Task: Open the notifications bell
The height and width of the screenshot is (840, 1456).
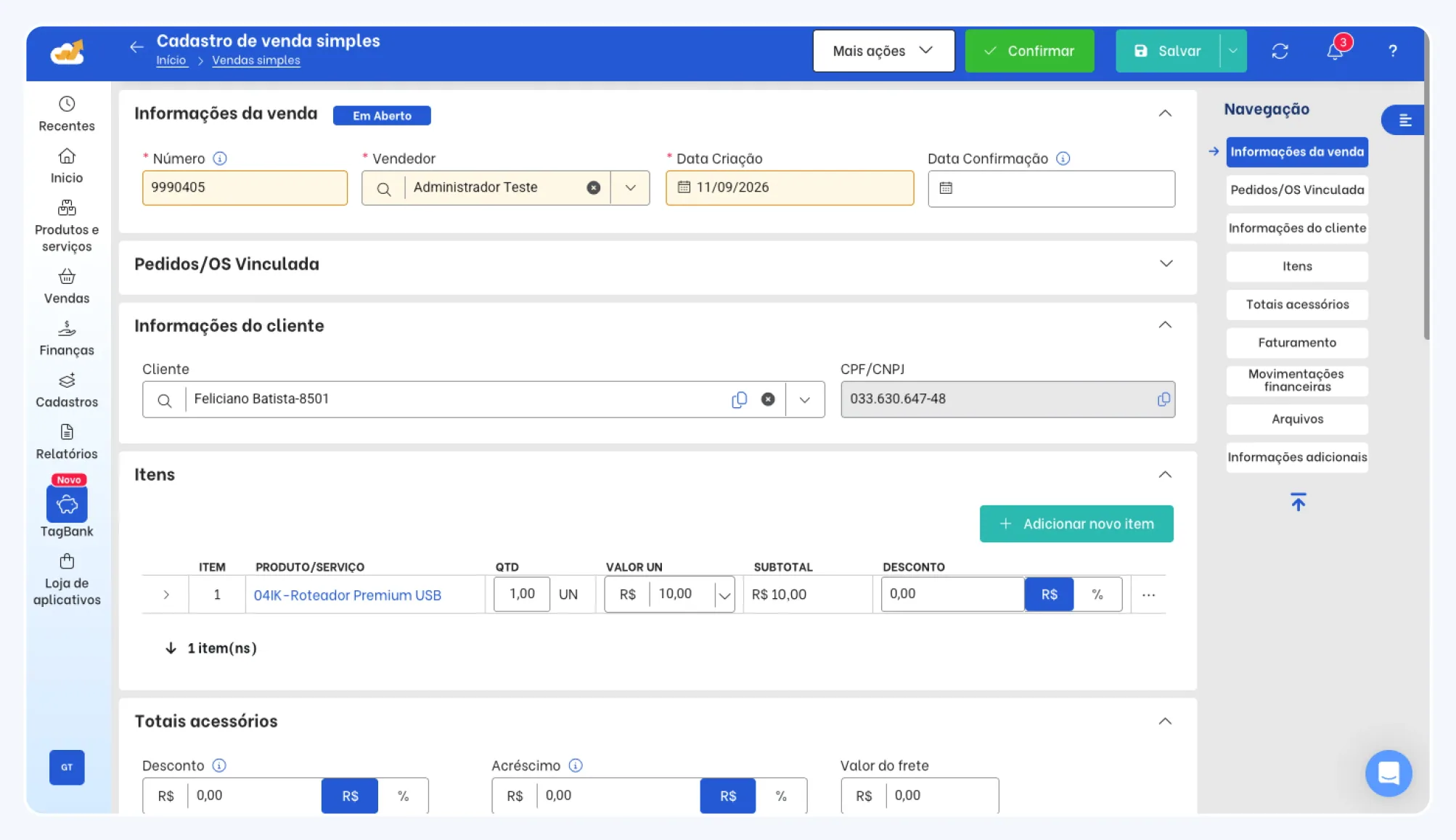Action: pos(1335,51)
